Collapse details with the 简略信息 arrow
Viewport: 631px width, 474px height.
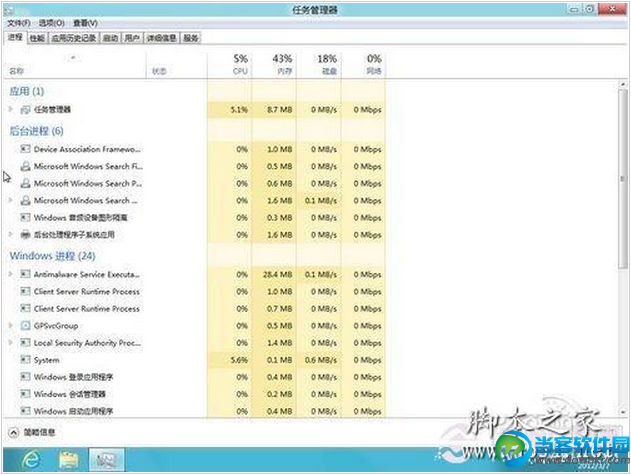13,433
